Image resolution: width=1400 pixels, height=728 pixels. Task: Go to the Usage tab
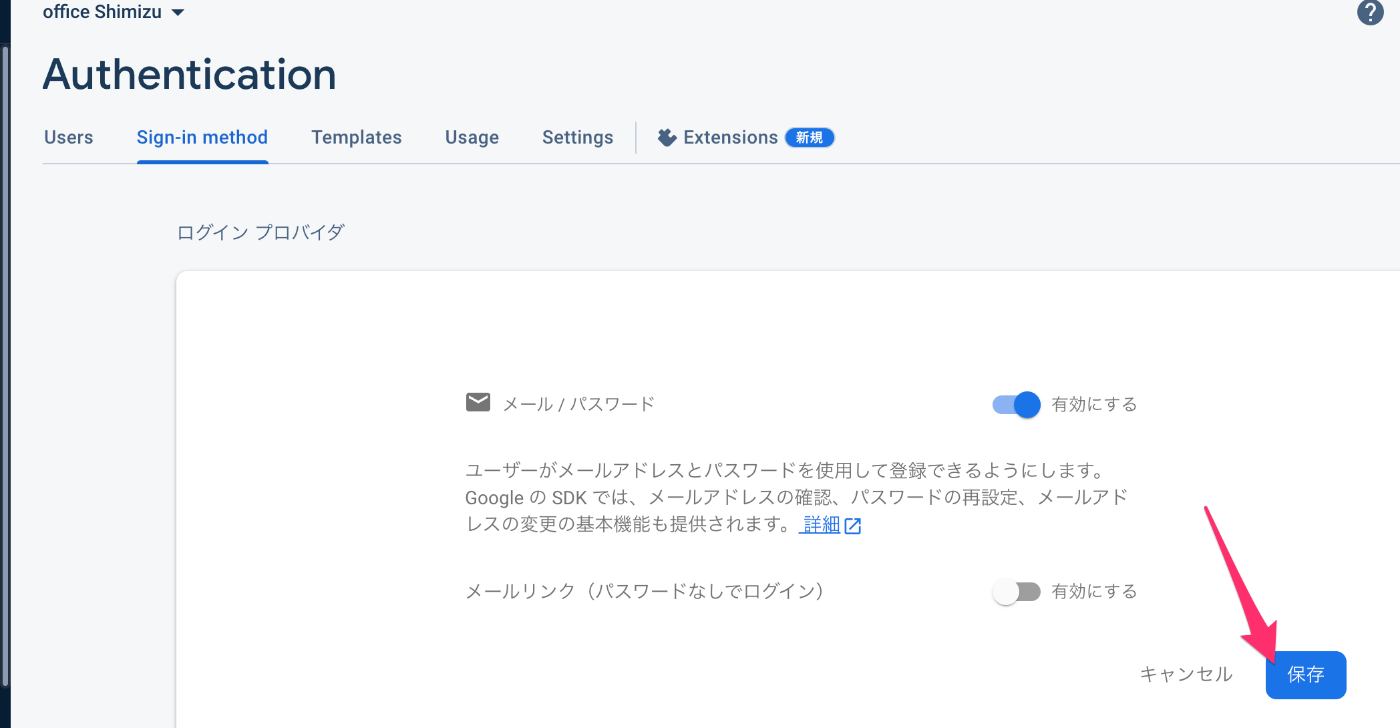coord(472,138)
